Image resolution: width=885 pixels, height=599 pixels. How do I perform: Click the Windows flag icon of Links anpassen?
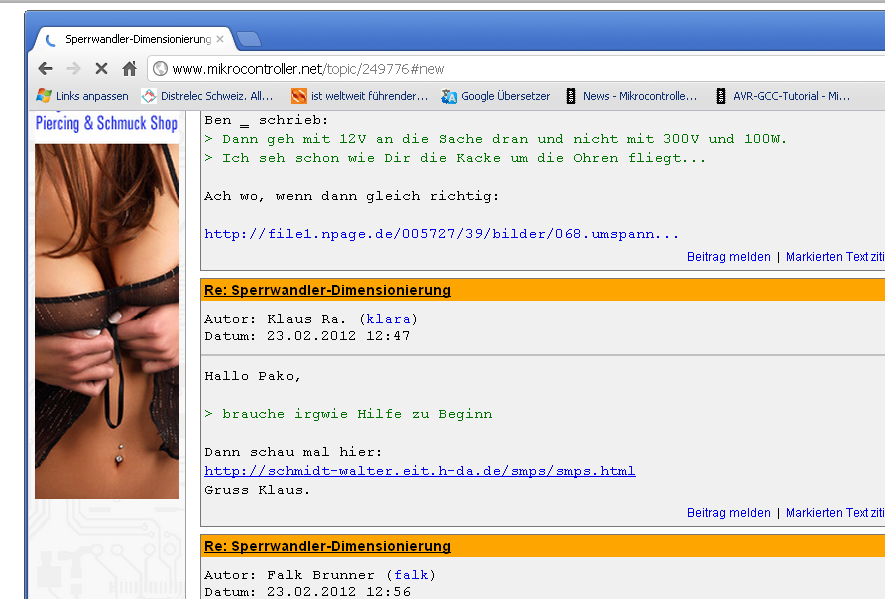pyautogui.click(x=44, y=96)
